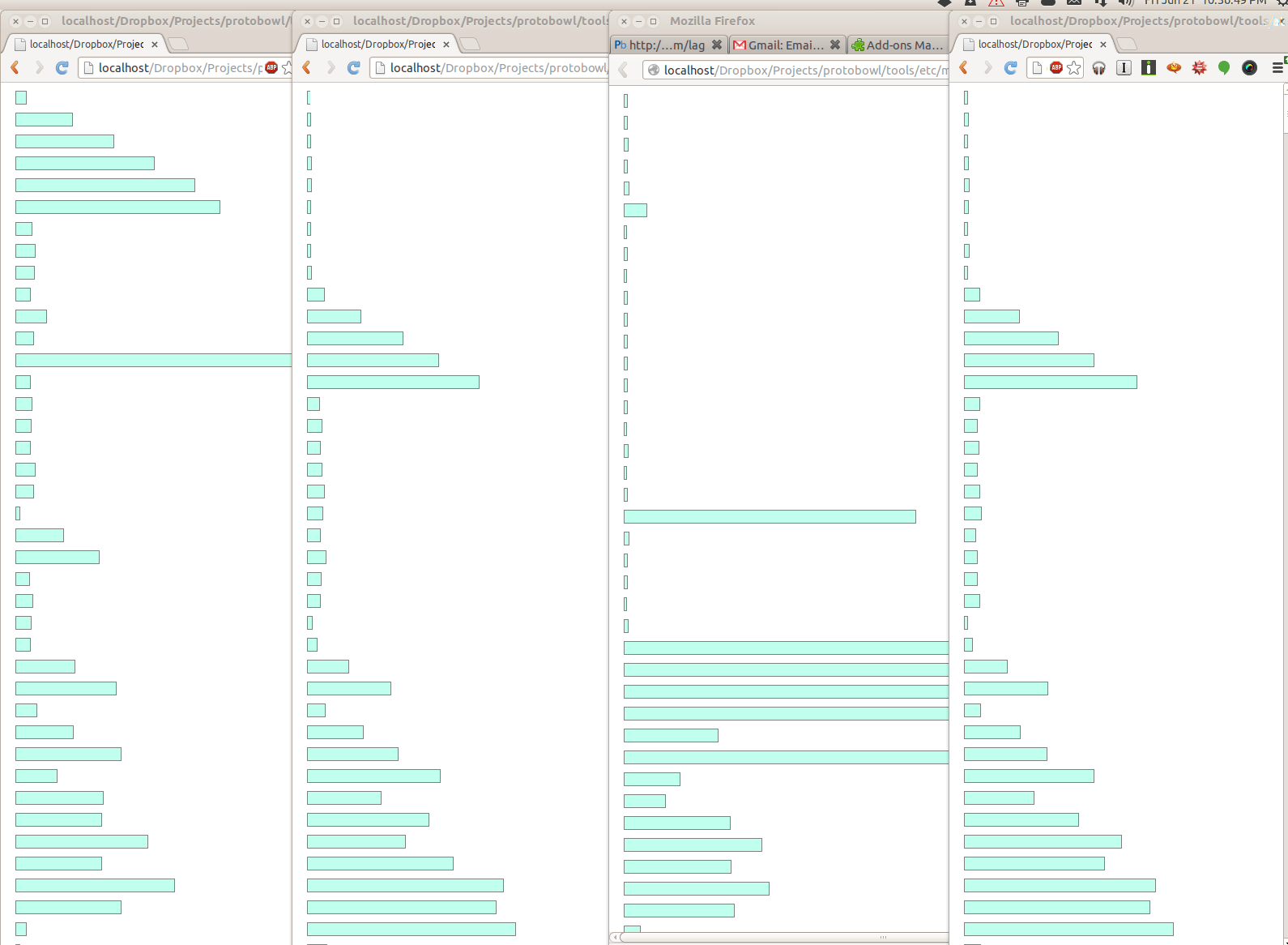The height and width of the screenshot is (945, 1288).
Task: Close the localhost tab in second Chrome window
Action: 446,45
